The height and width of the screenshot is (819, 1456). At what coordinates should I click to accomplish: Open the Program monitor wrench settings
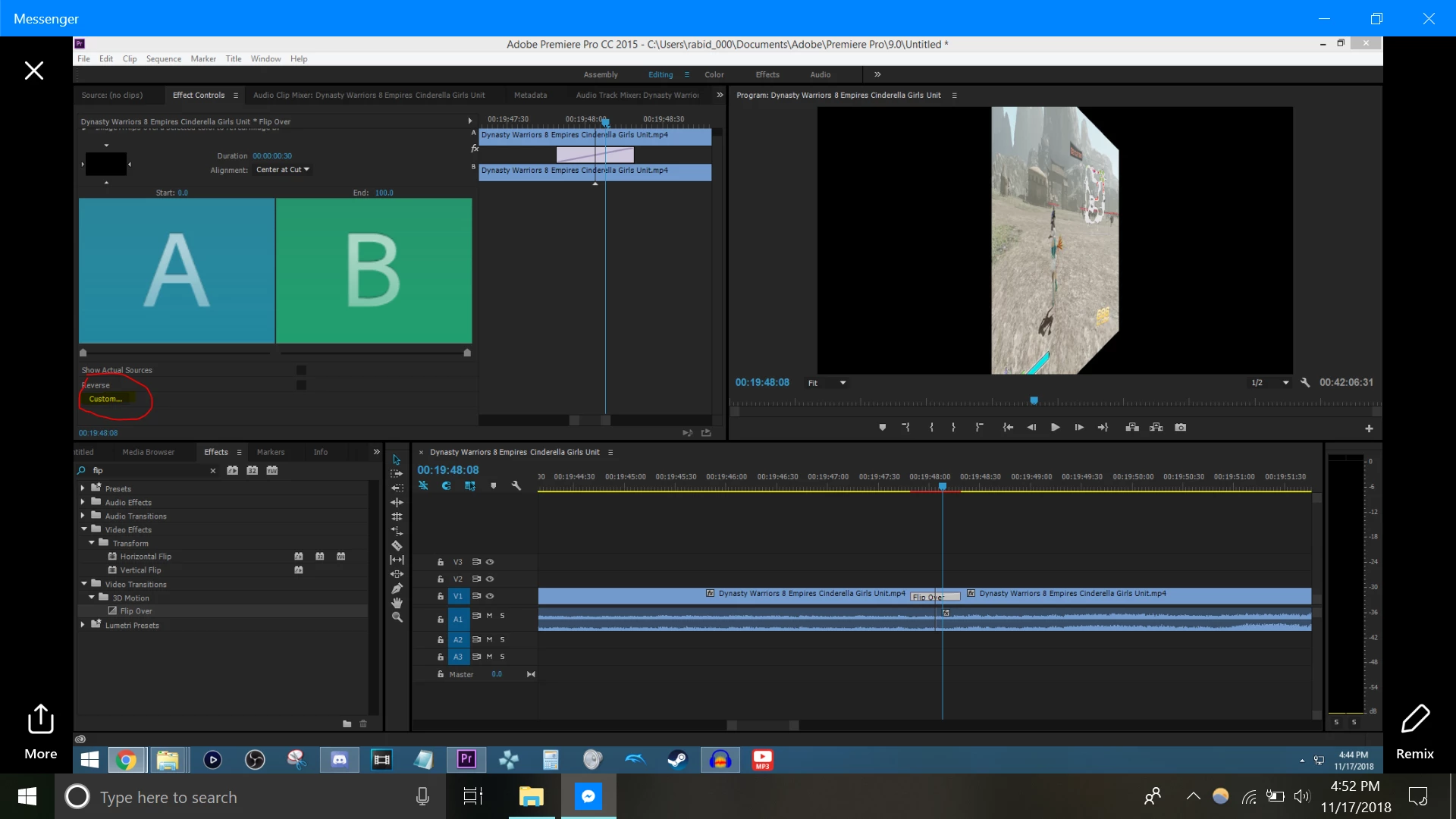[1305, 383]
